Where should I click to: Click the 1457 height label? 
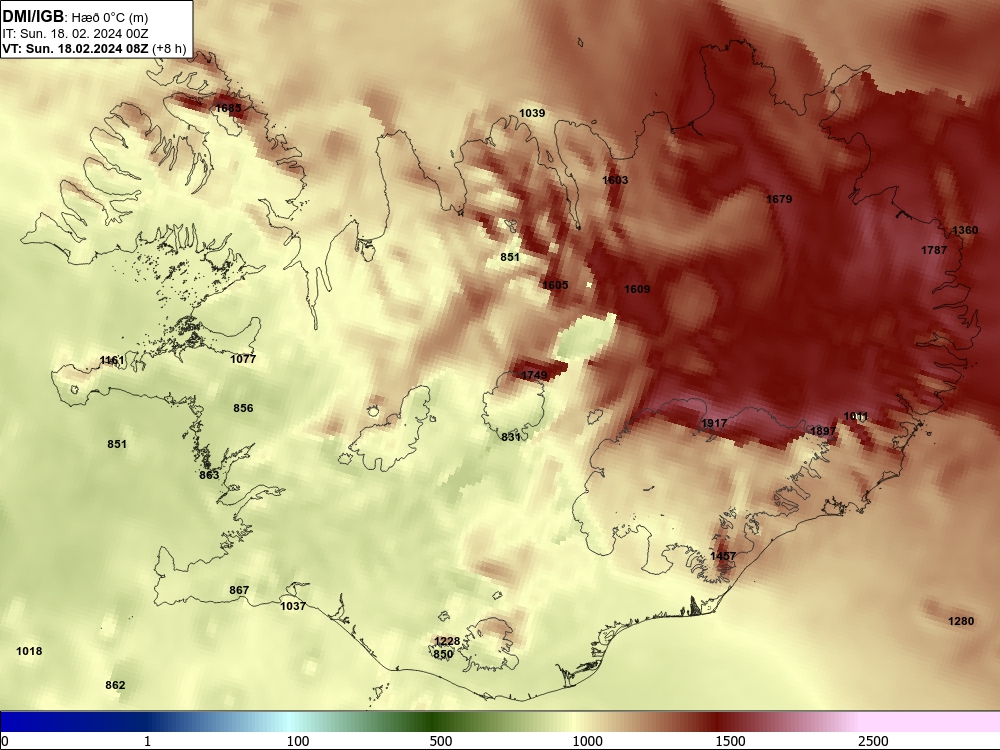tap(723, 556)
